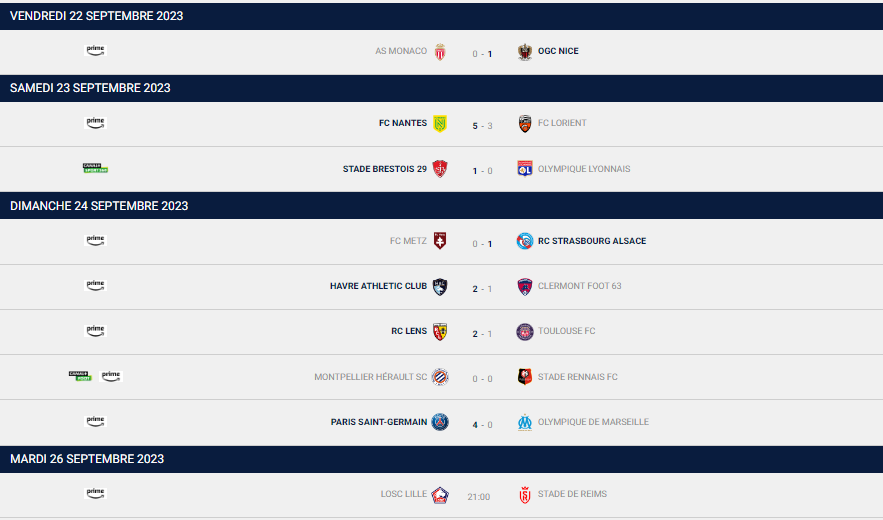883x520 pixels.
Task: Click the Canal+ Sport 360 broadcaster logo
Action: (x=95, y=168)
